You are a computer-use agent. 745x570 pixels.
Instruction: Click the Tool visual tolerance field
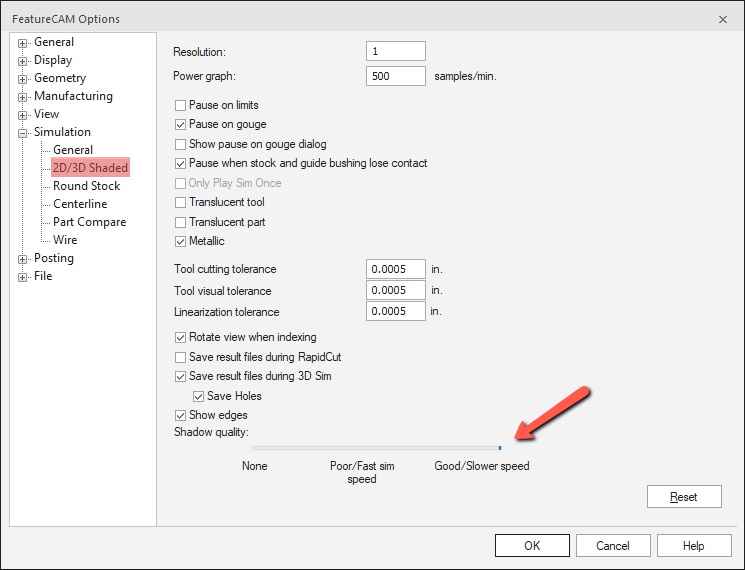point(396,290)
